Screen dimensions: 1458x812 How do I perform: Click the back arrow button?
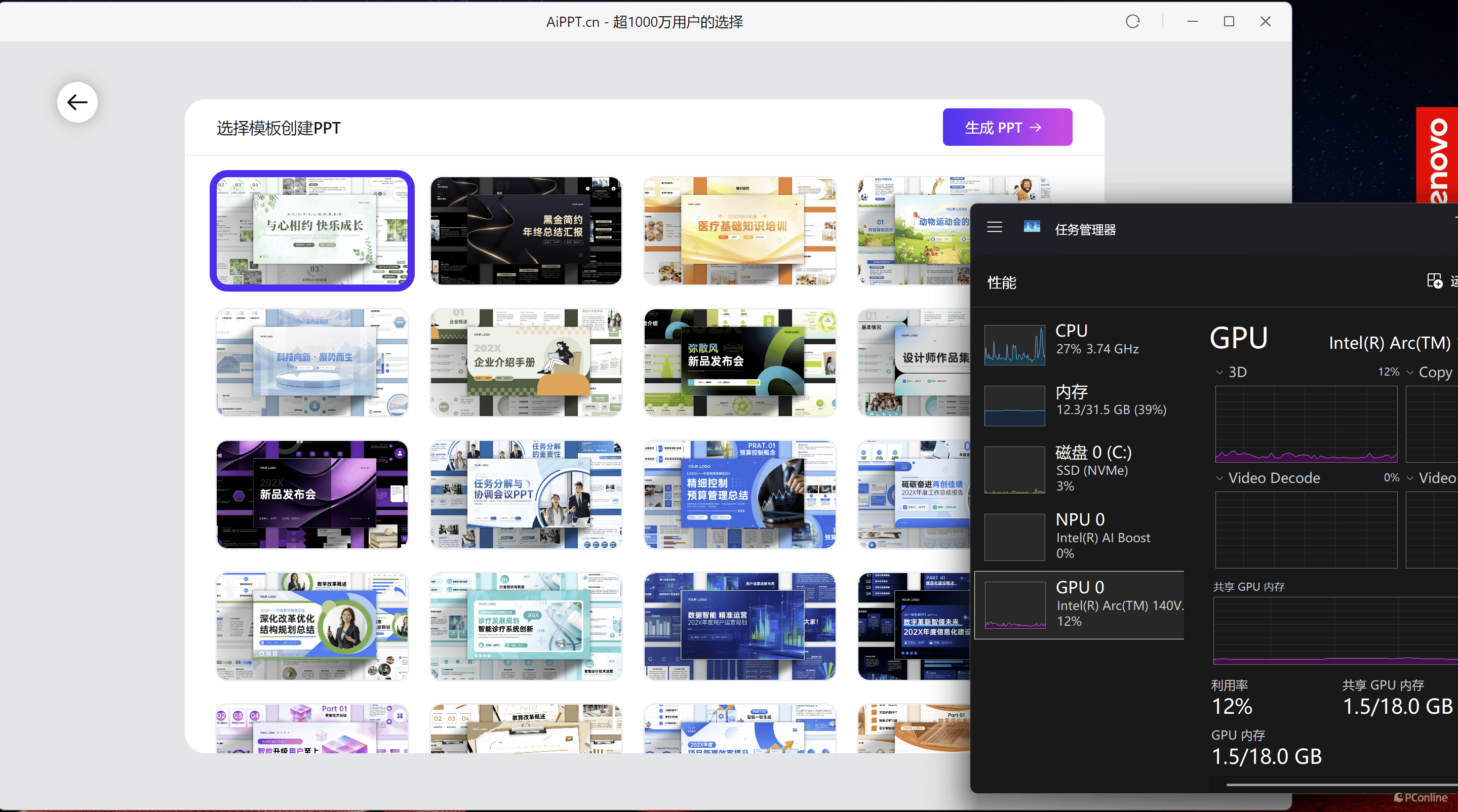point(77,102)
